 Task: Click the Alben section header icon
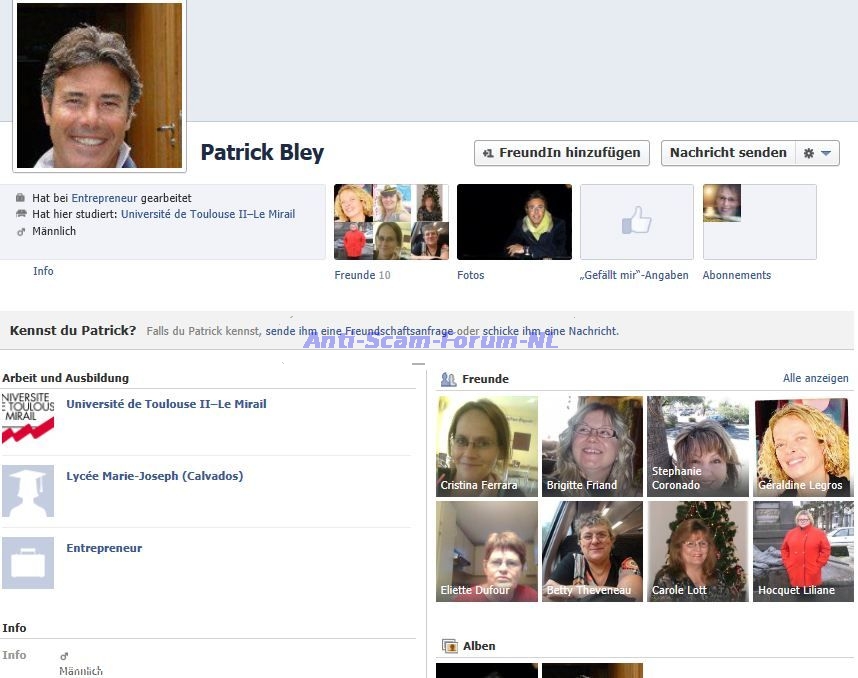point(450,647)
